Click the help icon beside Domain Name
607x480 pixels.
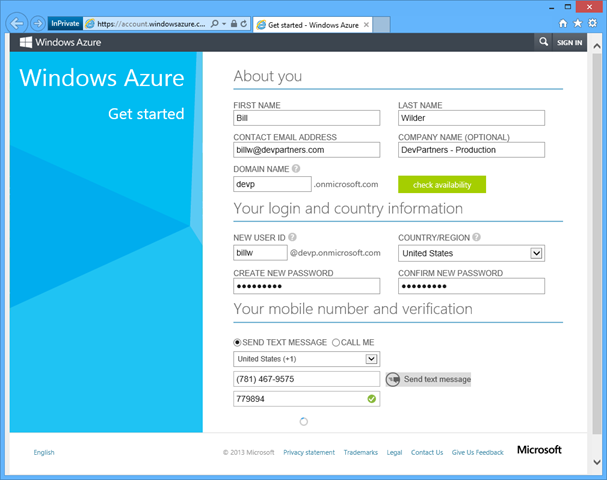(296, 169)
